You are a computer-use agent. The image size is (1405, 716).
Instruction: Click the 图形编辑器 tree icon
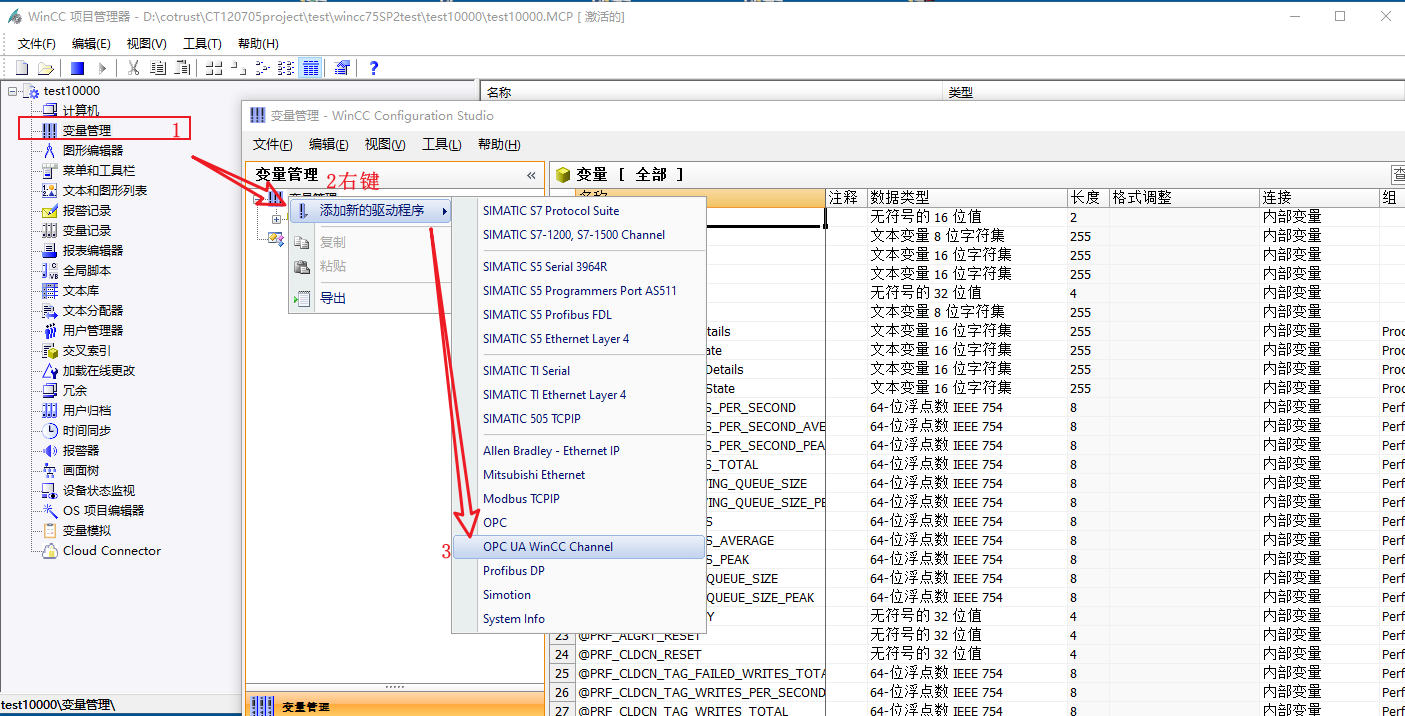(x=50, y=150)
